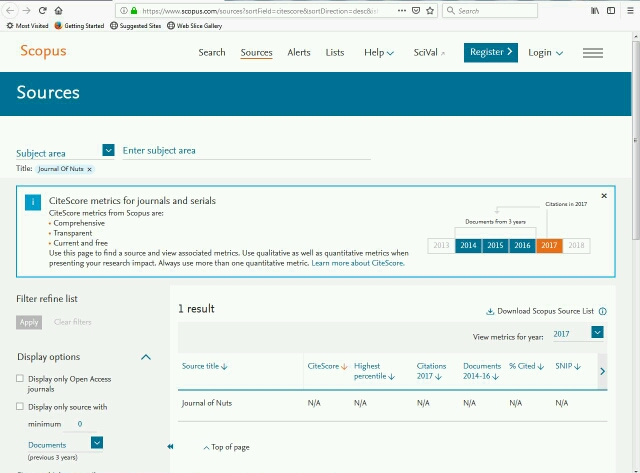Sort by Documents 2014-16 column
The image size is (640, 473).
pos(482,371)
